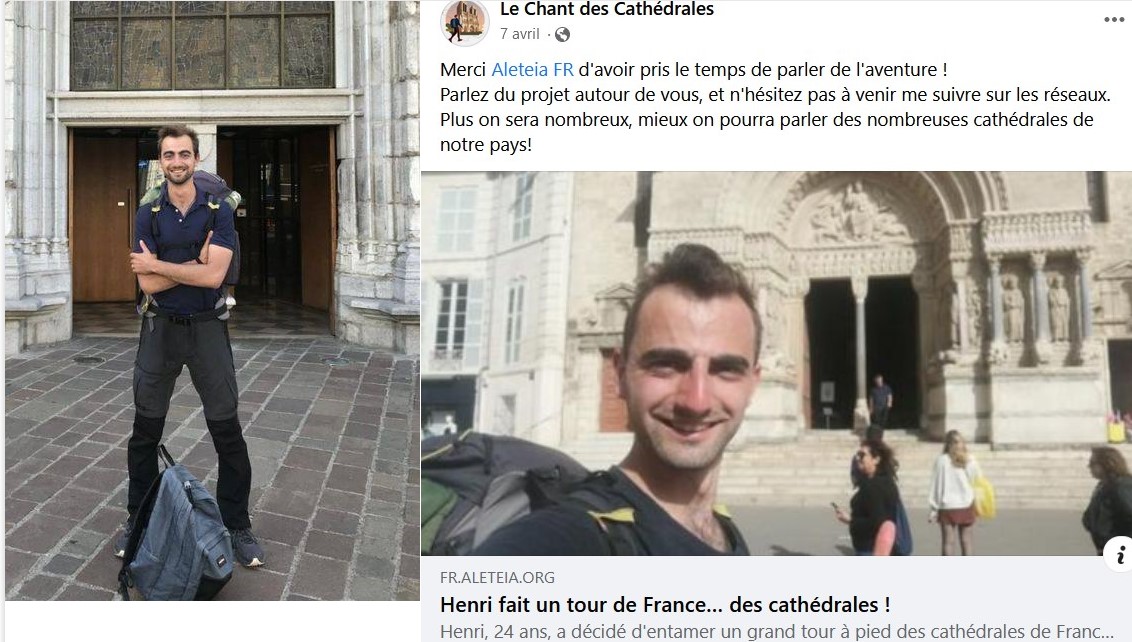1132x642 pixels.
Task: Click the public globe audience icon
Action: pos(562,34)
